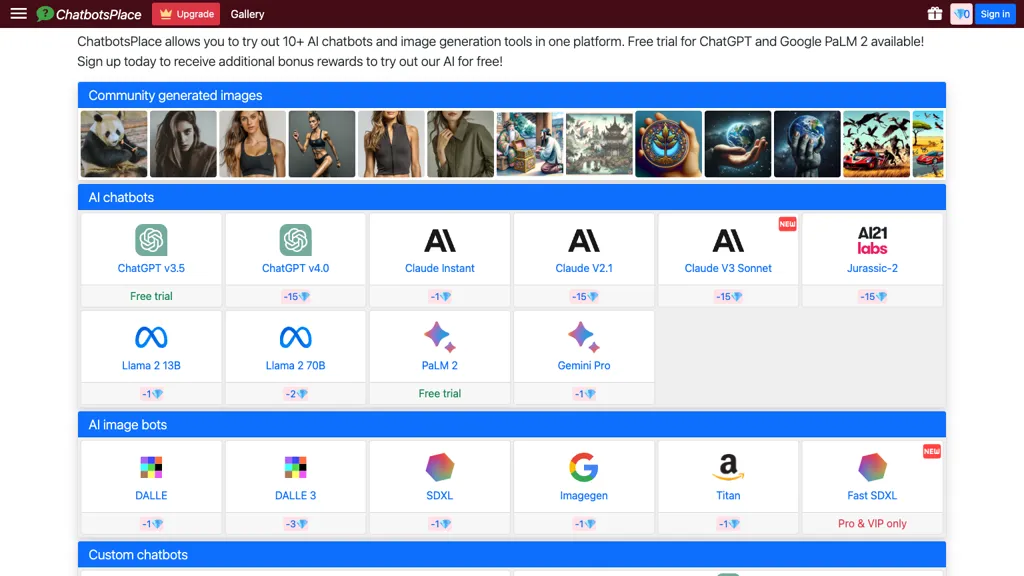Click the Free trial label under PaLM 2

click(x=440, y=393)
